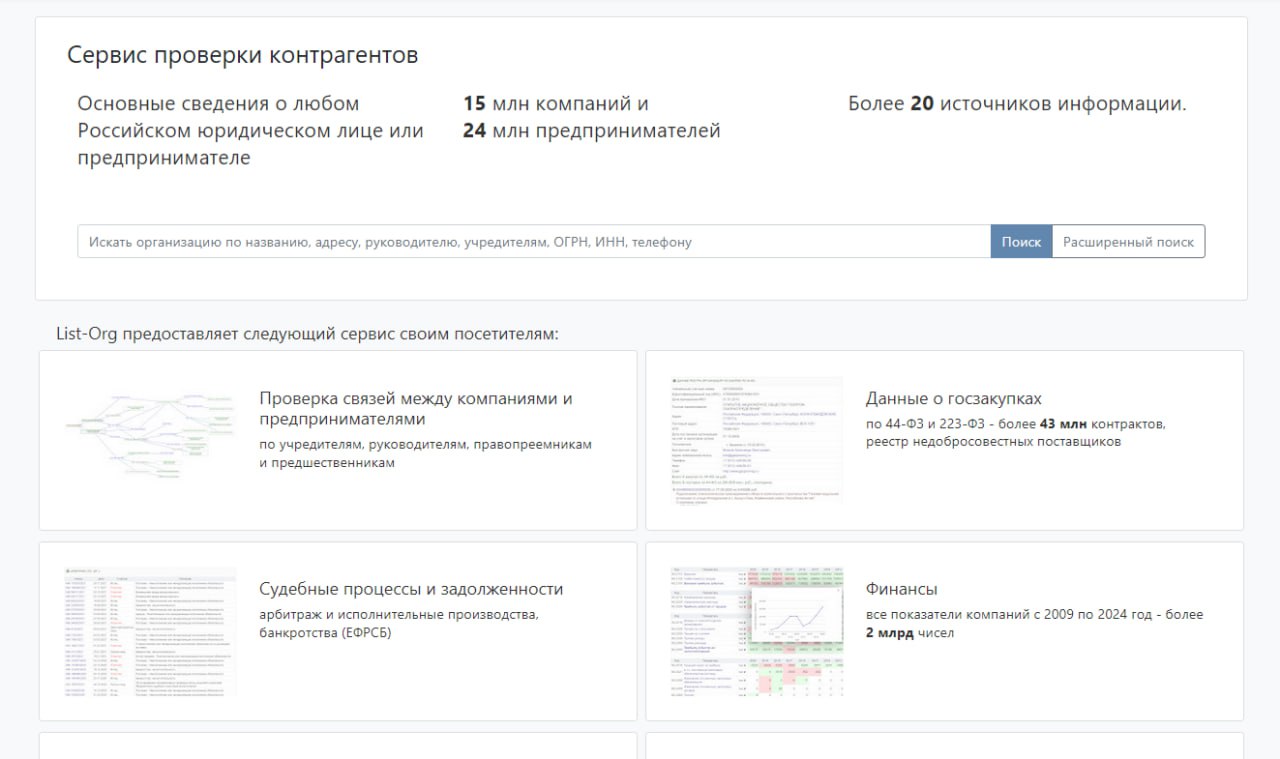Click the List-Org предоставляет следующий сервис line
Image resolution: width=1280 pixels, height=759 pixels.
tap(307, 334)
